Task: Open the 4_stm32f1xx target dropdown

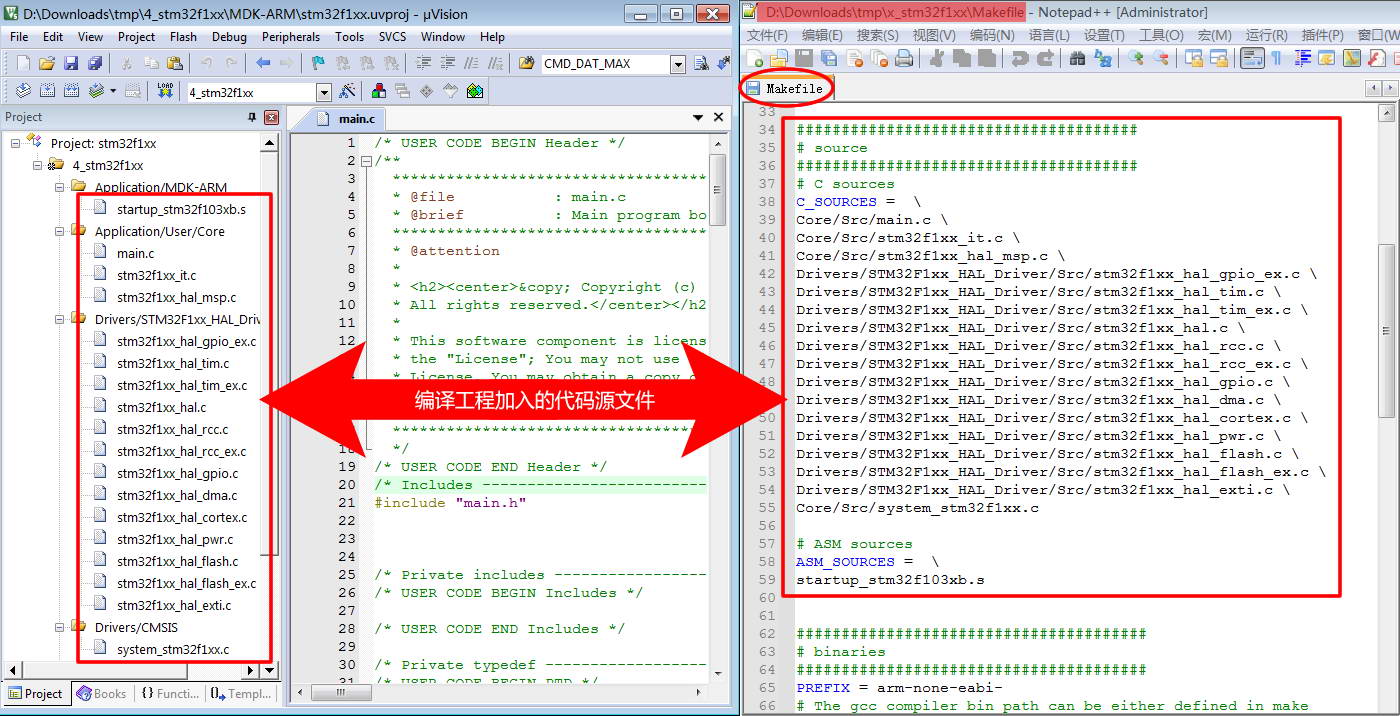Action: 323,93
